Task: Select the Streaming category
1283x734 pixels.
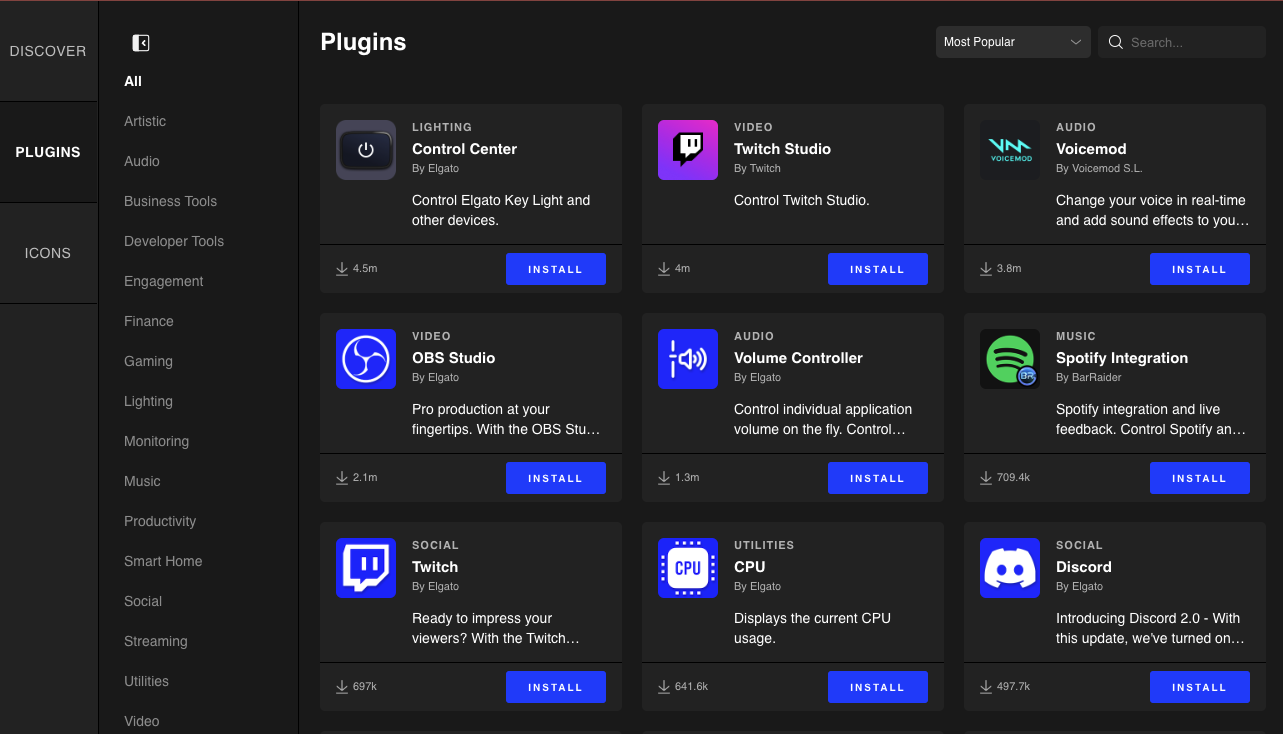Action: [x=155, y=641]
